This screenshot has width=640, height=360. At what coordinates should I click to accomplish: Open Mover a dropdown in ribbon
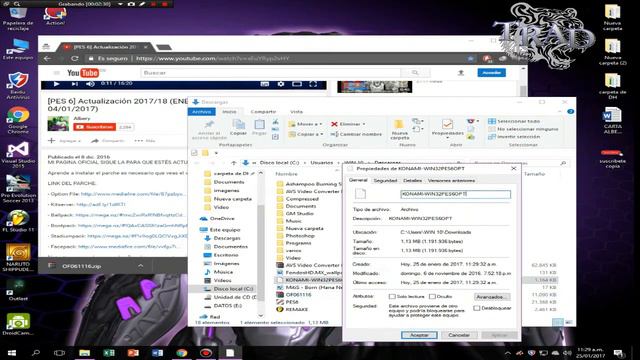pyautogui.click(x=305, y=124)
